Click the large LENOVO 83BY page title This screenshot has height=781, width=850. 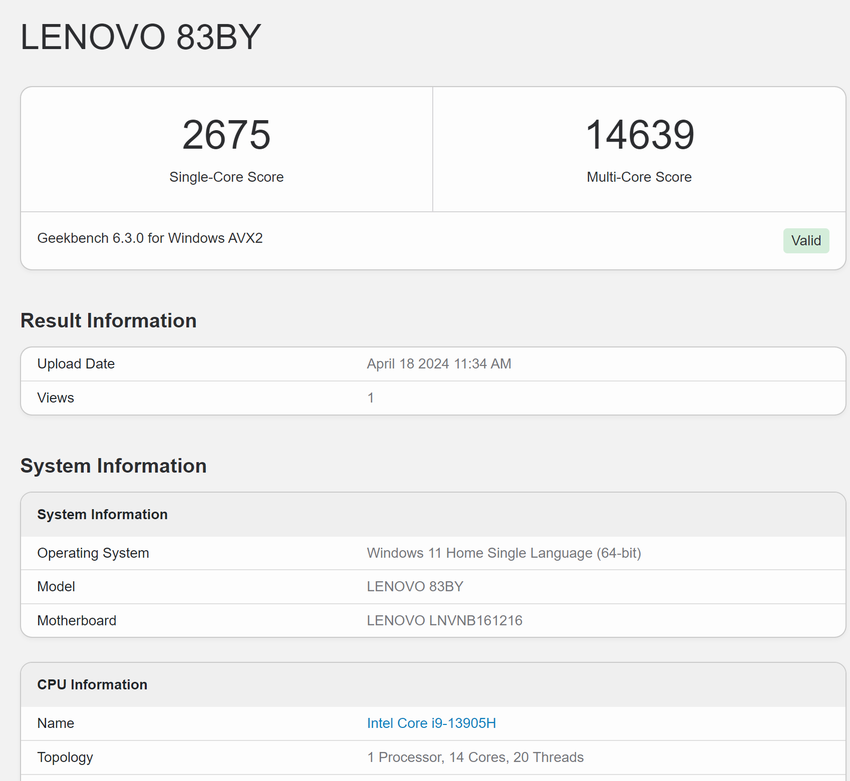click(141, 37)
